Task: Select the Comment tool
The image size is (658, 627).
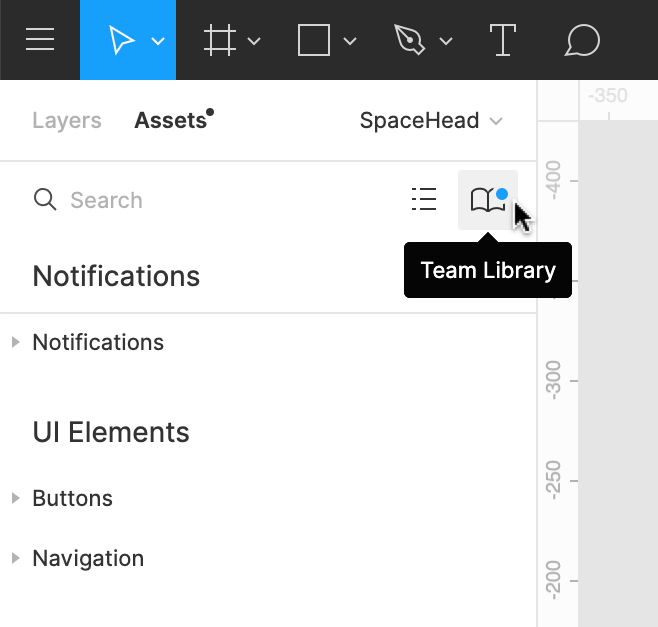Action: point(582,41)
